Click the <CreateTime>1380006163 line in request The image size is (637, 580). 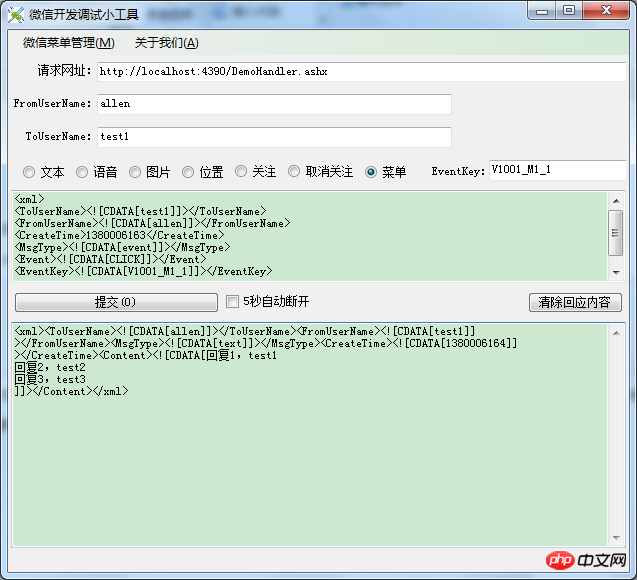click(119, 236)
